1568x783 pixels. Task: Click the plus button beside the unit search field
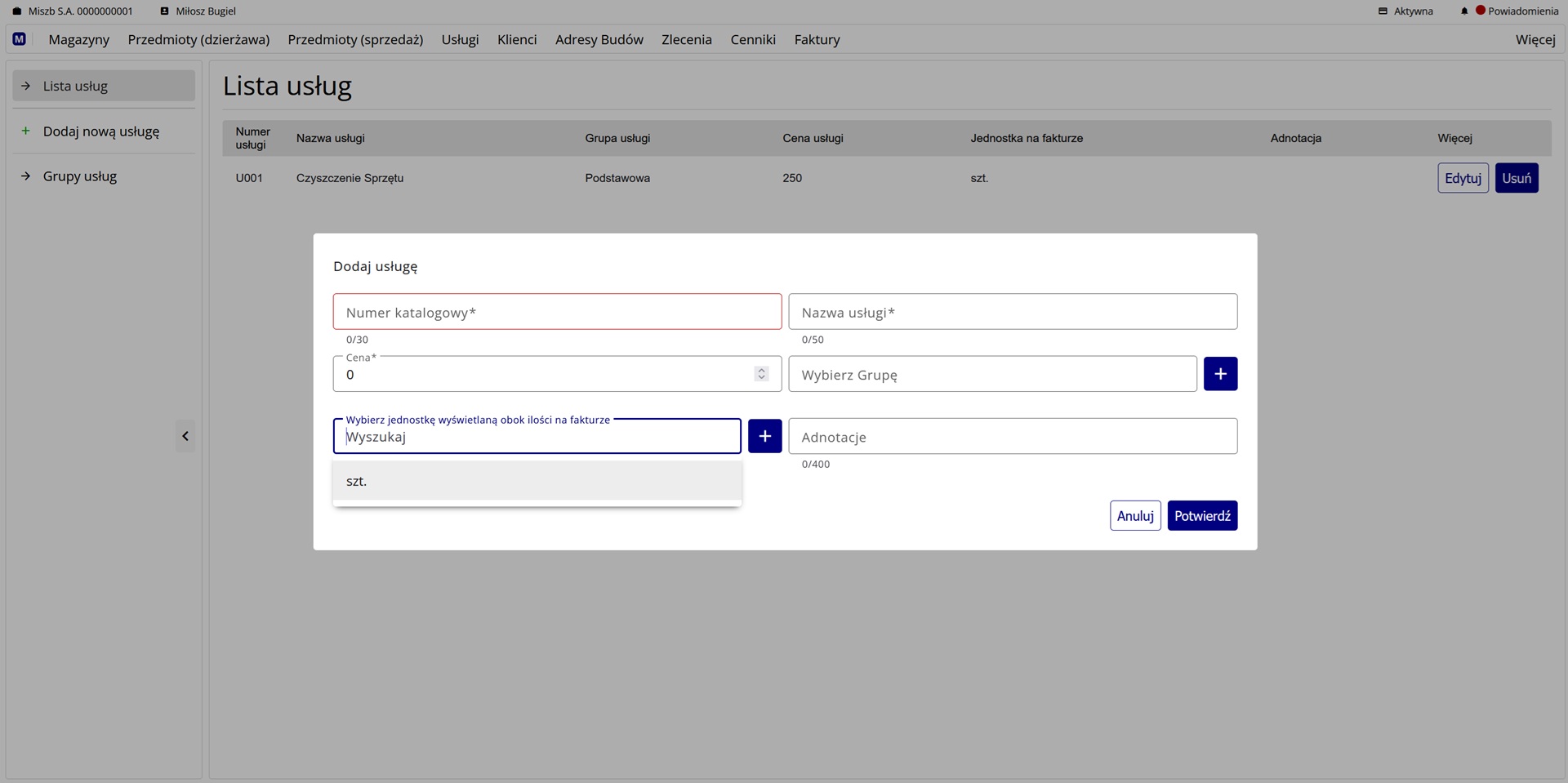(x=764, y=436)
